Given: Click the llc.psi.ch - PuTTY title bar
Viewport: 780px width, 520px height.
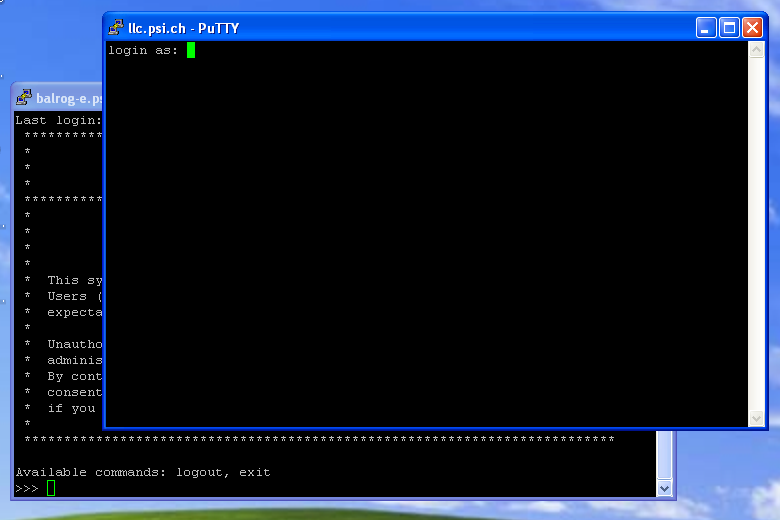Looking at the screenshot, I should tap(400, 28).
